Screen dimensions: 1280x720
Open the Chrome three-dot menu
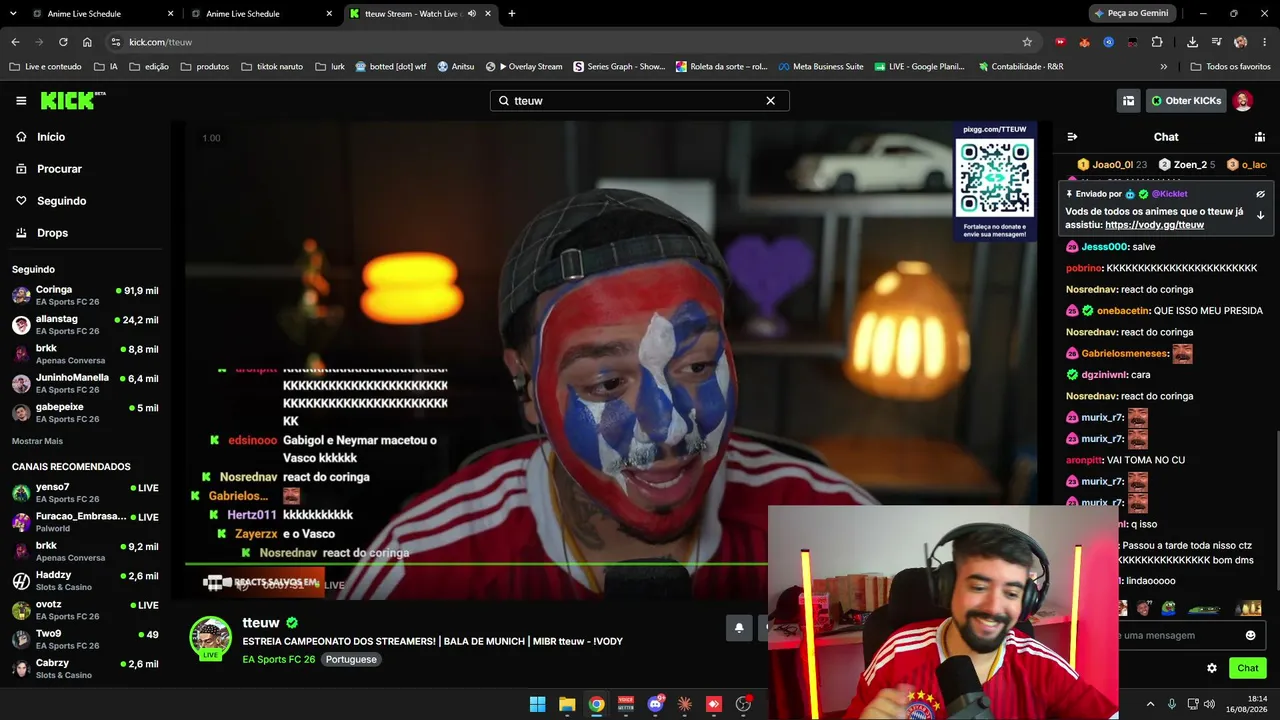1264,42
